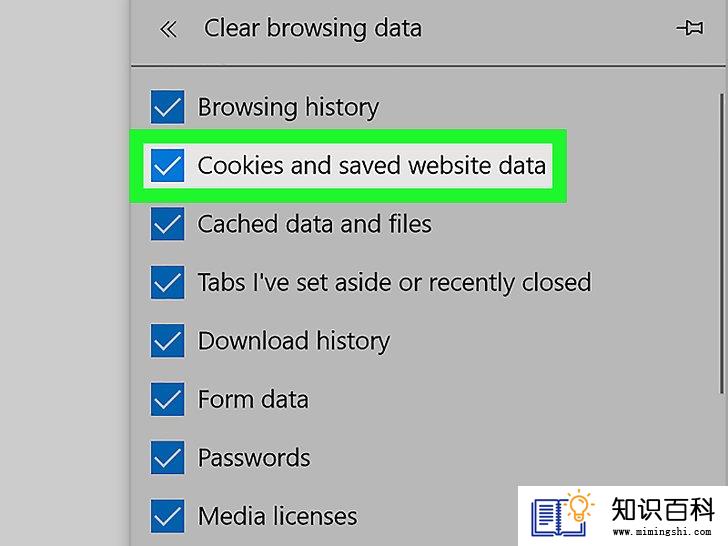Uncheck the Passwords checkbox
This screenshot has height=546, width=728.
click(167, 458)
